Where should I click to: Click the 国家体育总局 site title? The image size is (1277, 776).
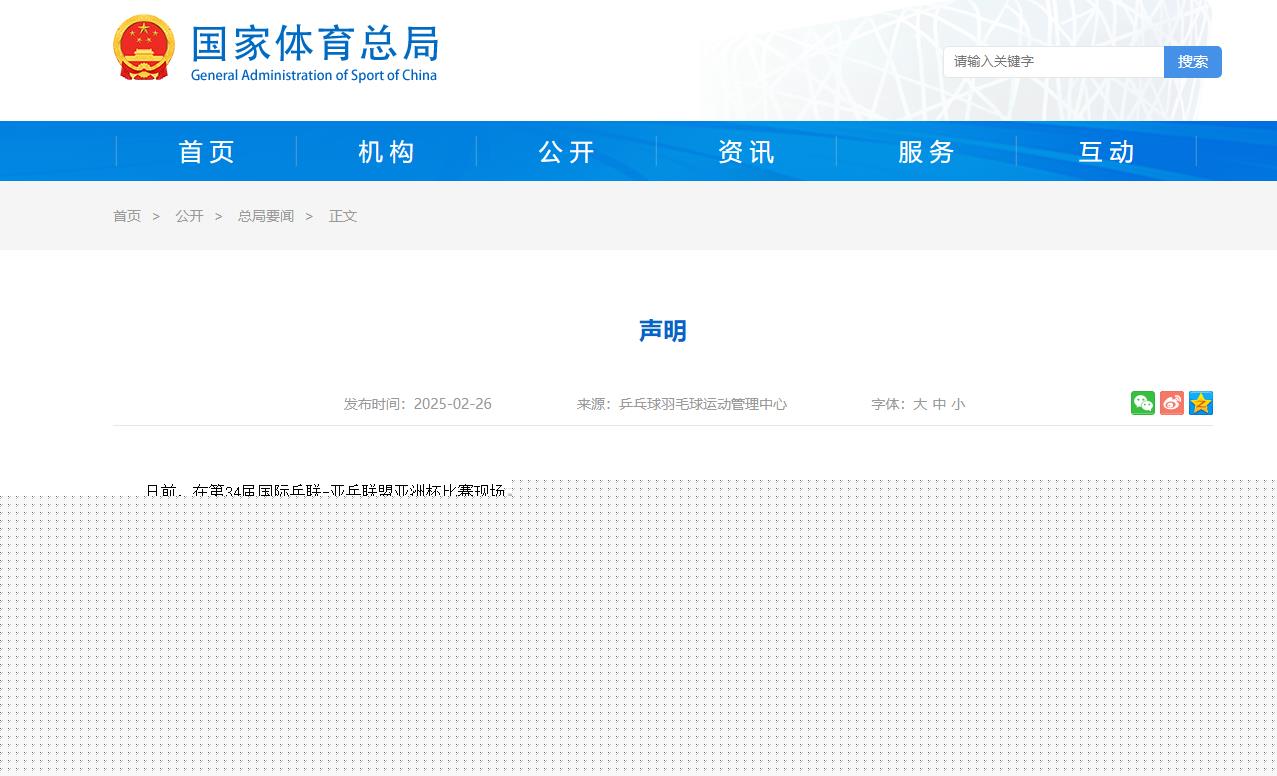coord(314,45)
